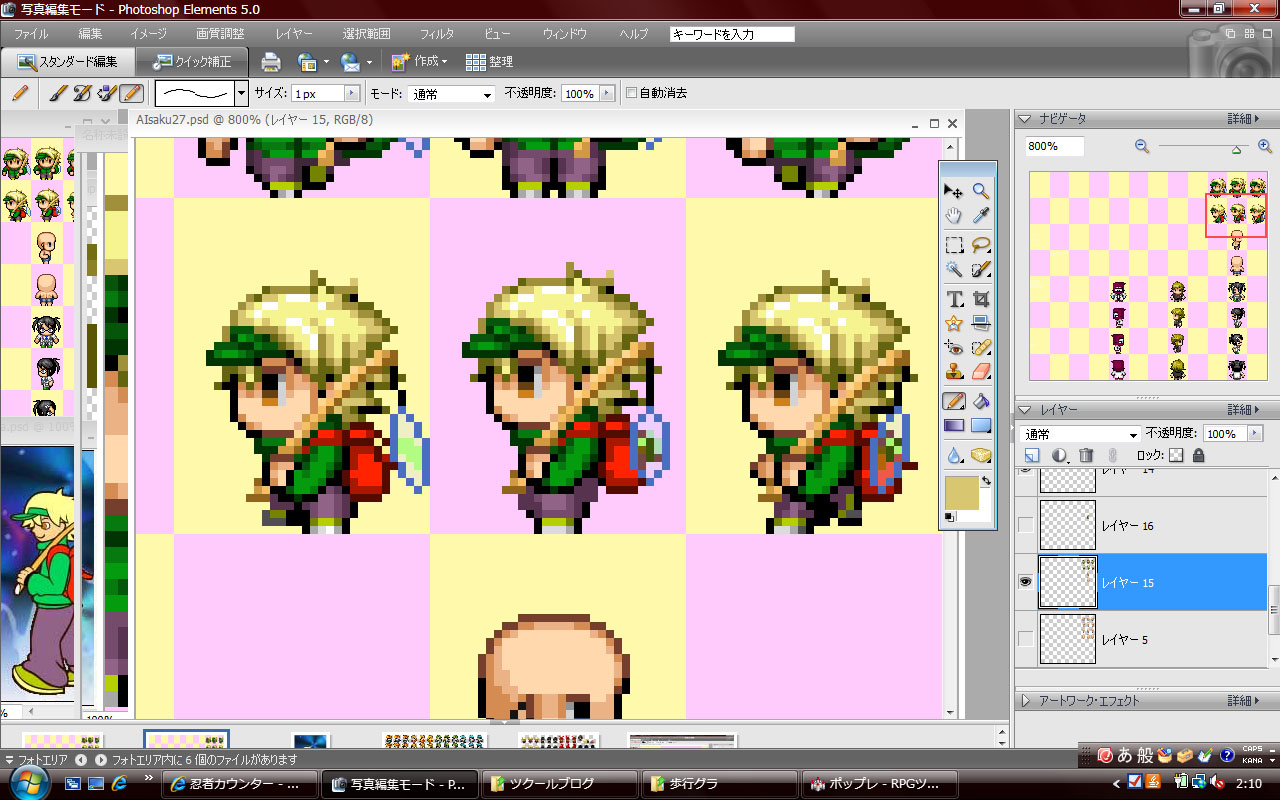Select the Horizontal Type tool
Screen dimensions: 1280x800
pos(954,298)
